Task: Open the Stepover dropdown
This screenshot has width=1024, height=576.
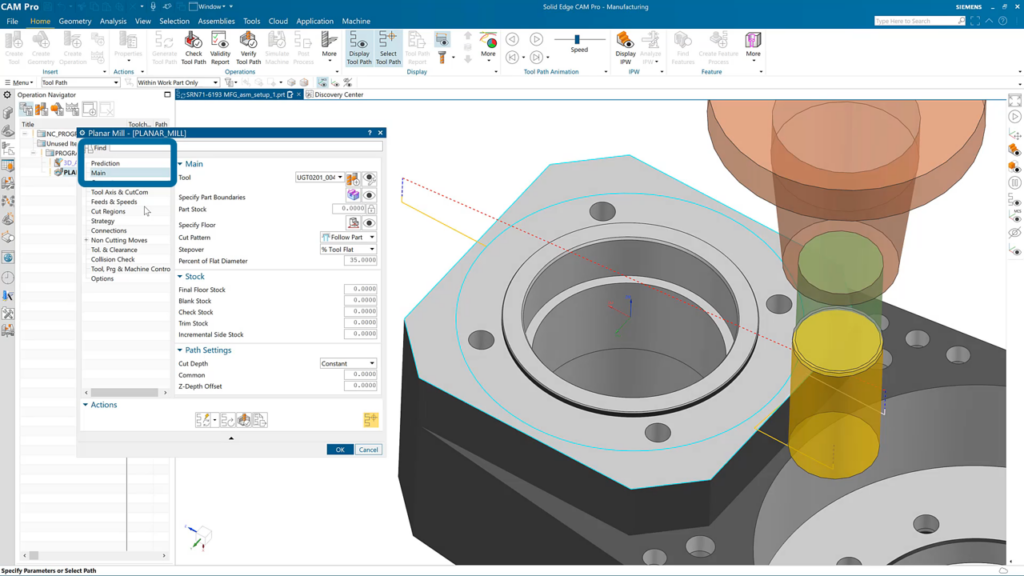Action: (348, 249)
